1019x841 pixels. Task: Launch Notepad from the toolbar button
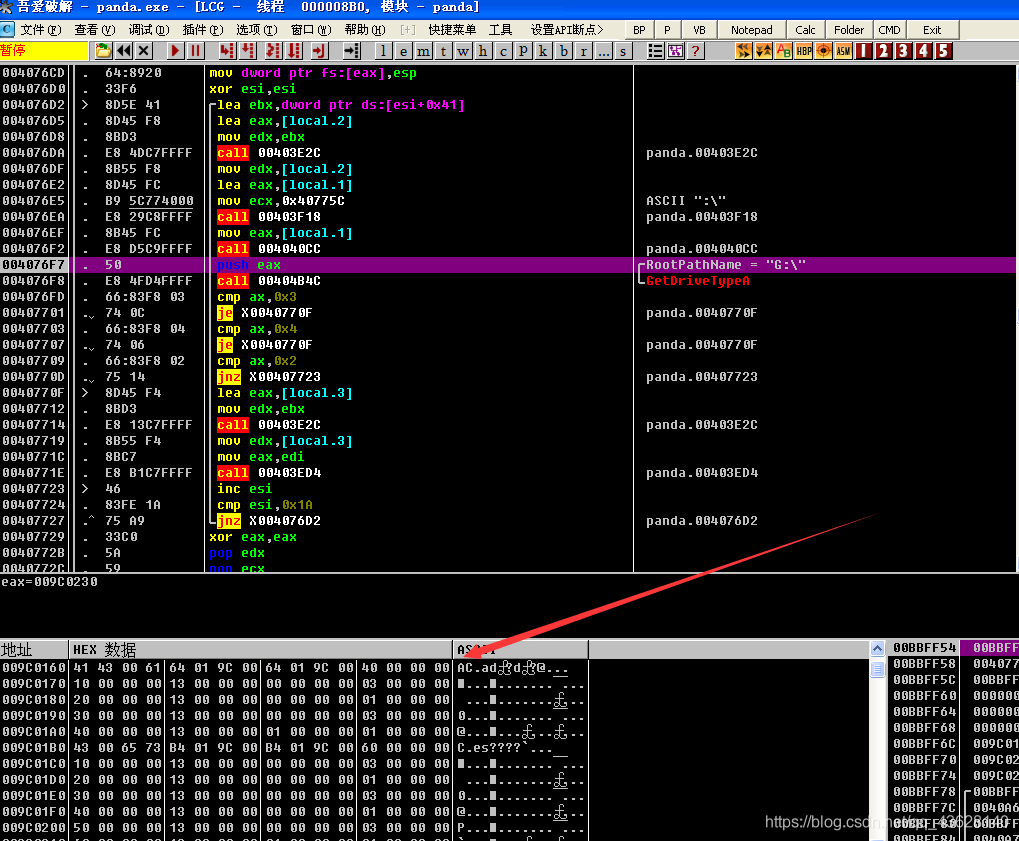[751, 30]
